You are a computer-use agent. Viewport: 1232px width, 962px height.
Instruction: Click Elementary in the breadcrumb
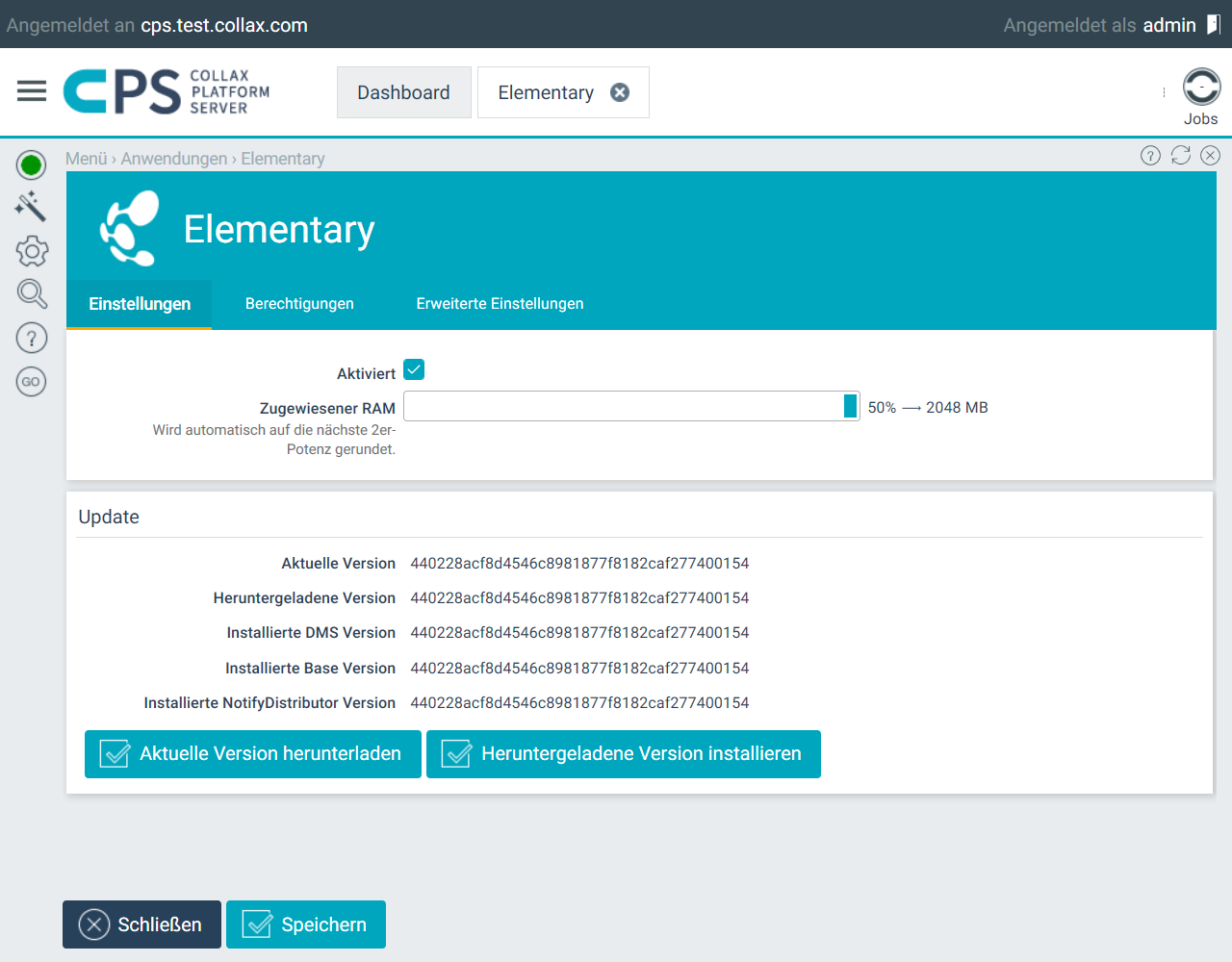coord(283,159)
